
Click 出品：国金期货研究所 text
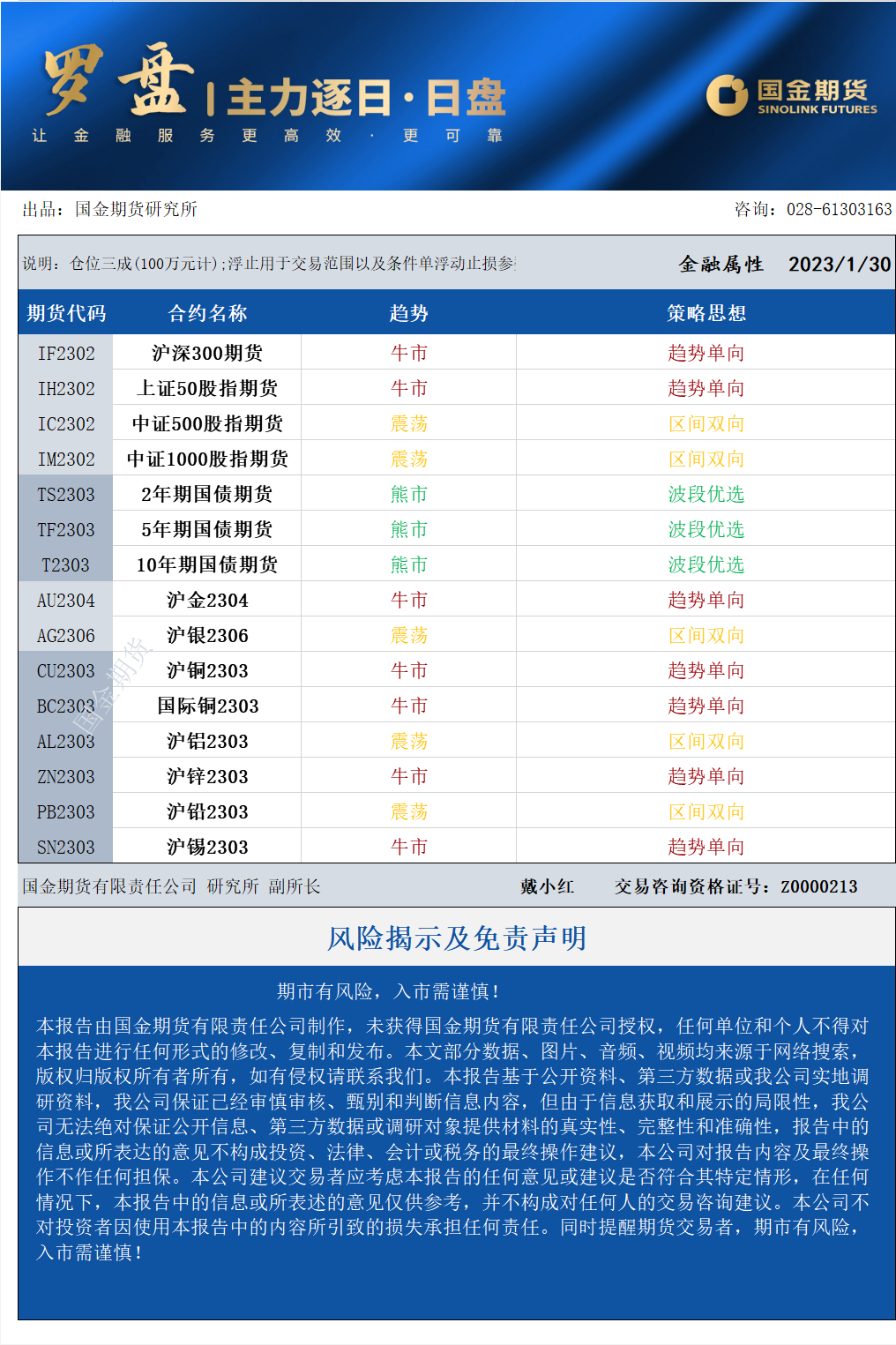[110, 209]
